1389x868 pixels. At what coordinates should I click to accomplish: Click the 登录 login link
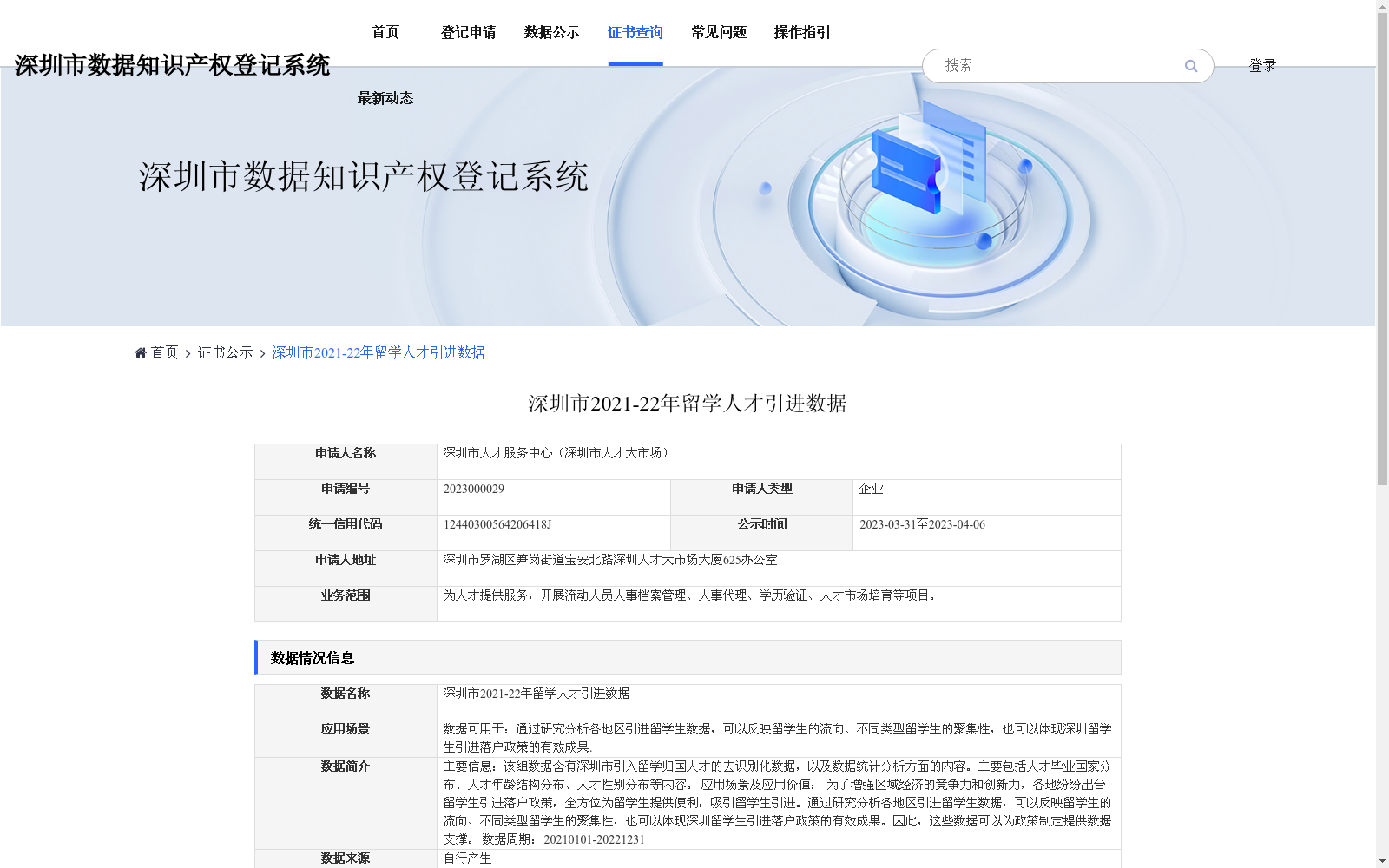click(1262, 65)
